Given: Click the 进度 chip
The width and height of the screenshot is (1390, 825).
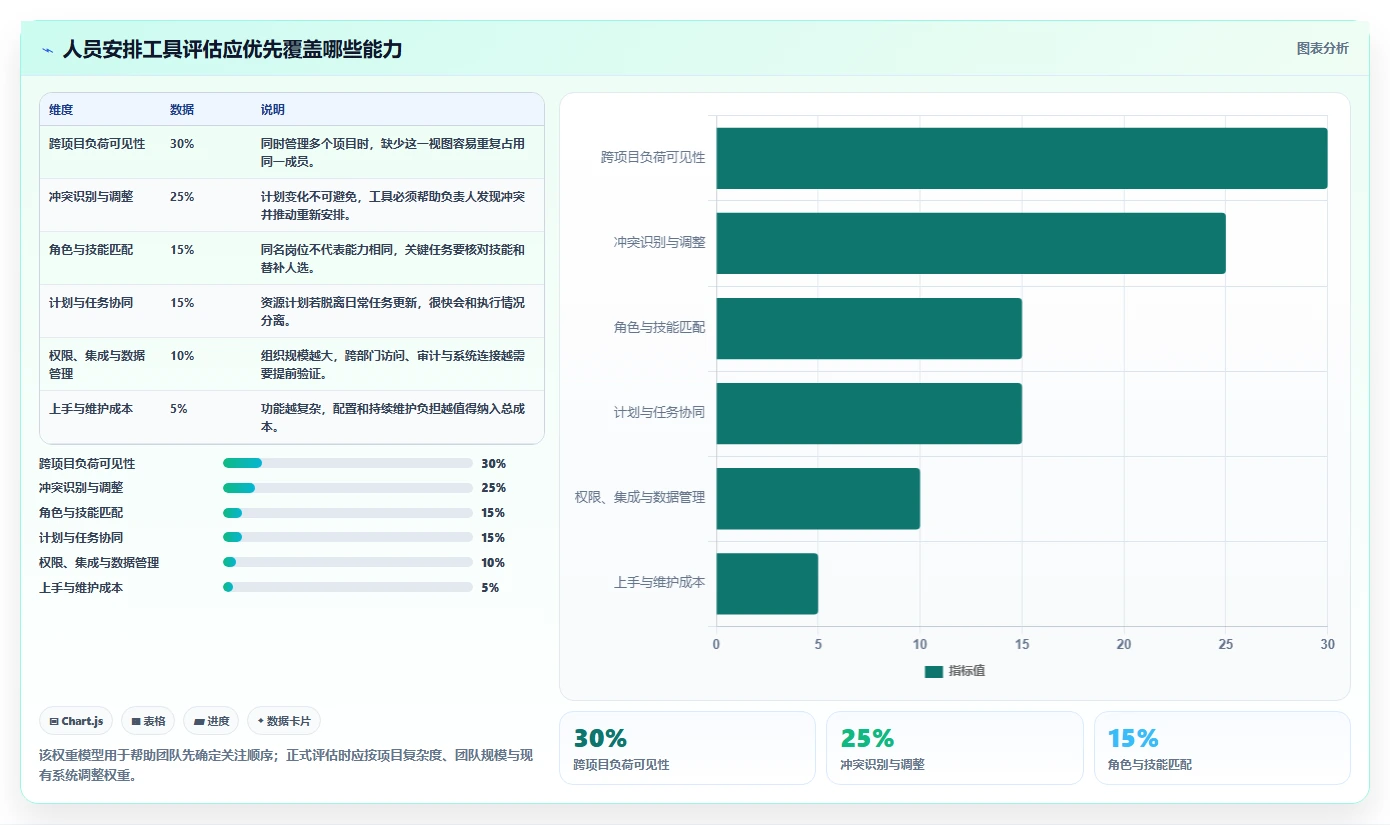Looking at the screenshot, I should (211, 721).
